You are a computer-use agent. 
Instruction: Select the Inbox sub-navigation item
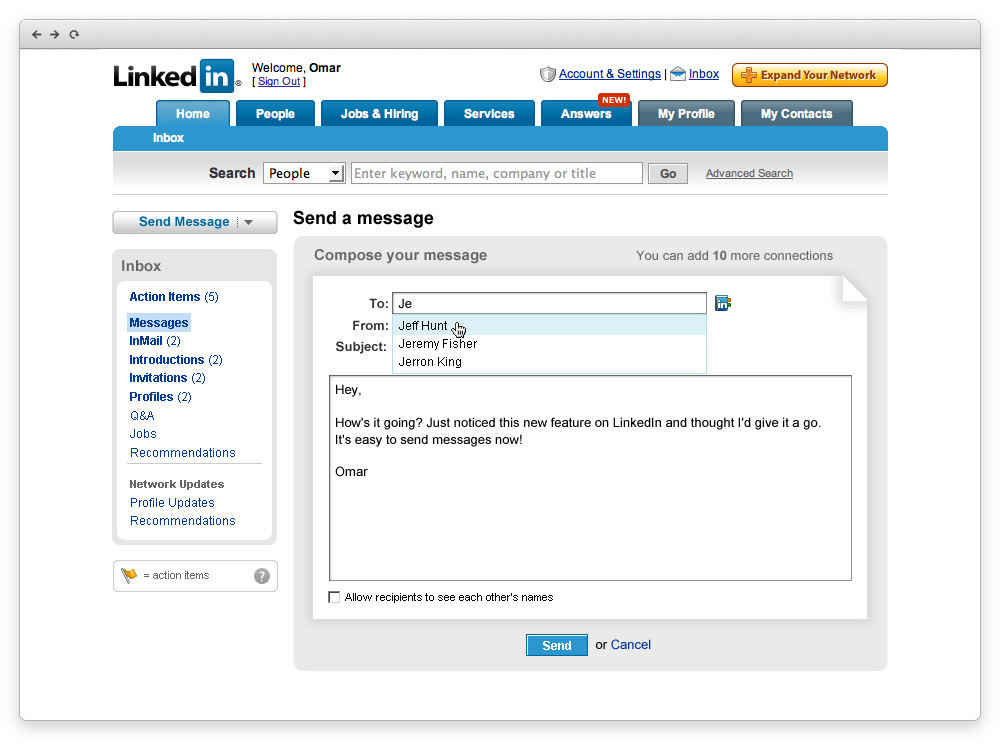click(x=168, y=138)
